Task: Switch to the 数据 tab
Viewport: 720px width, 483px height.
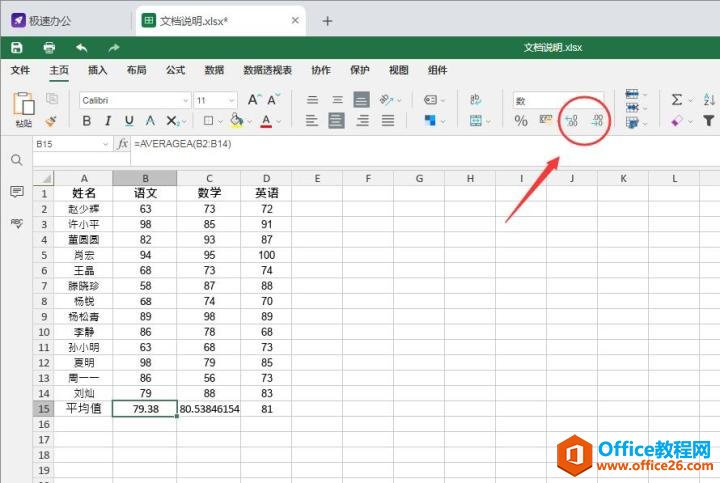Action: click(214, 70)
